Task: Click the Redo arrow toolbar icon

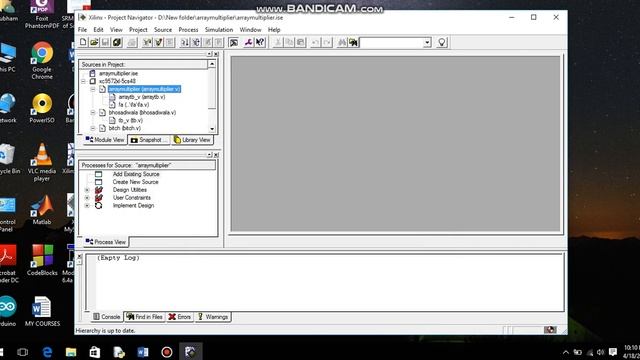Action: tap(327, 42)
